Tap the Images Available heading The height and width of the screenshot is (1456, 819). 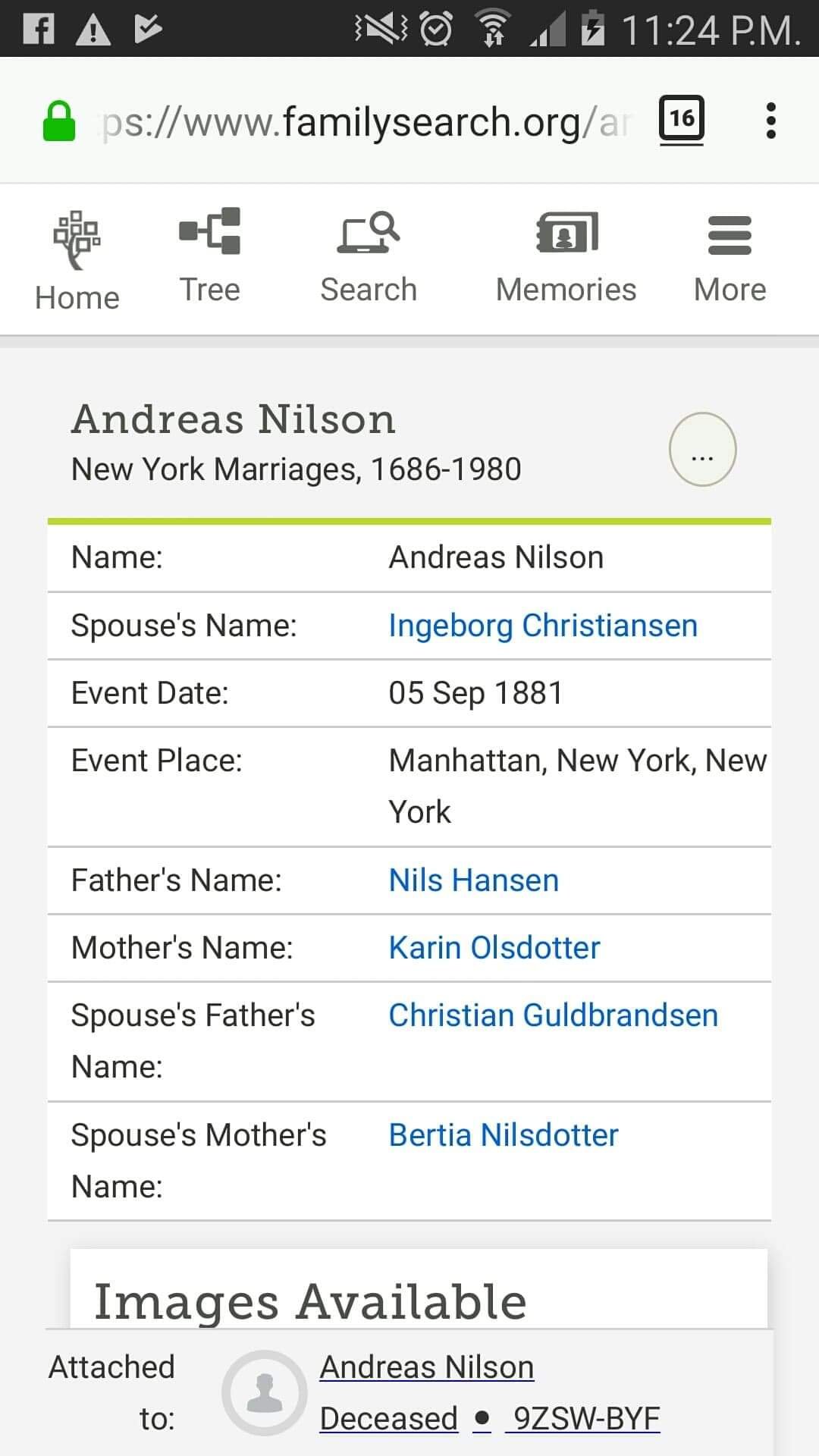pyautogui.click(x=310, y=1301)
